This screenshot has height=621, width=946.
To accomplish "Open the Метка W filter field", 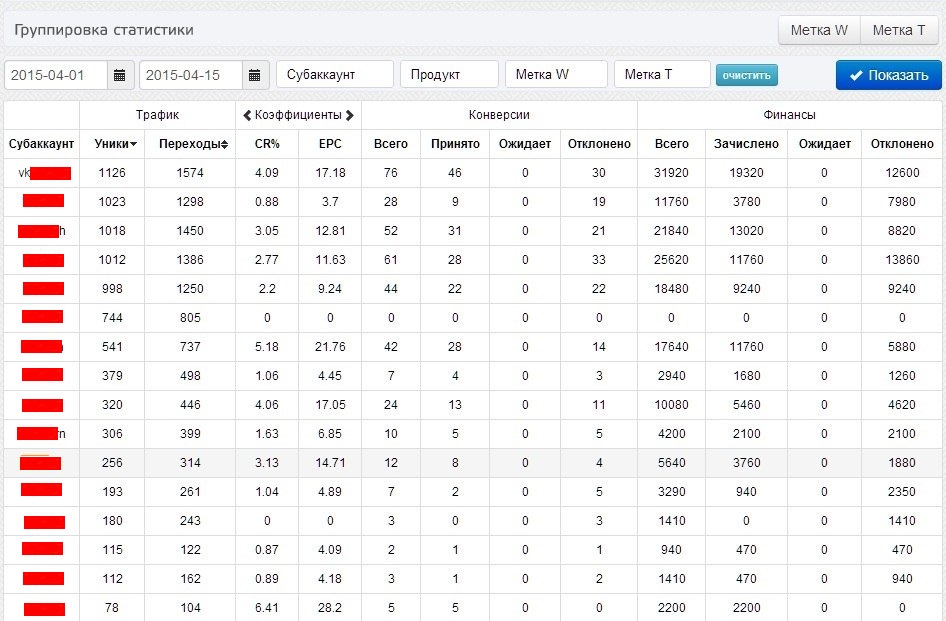I will (556, 74).
